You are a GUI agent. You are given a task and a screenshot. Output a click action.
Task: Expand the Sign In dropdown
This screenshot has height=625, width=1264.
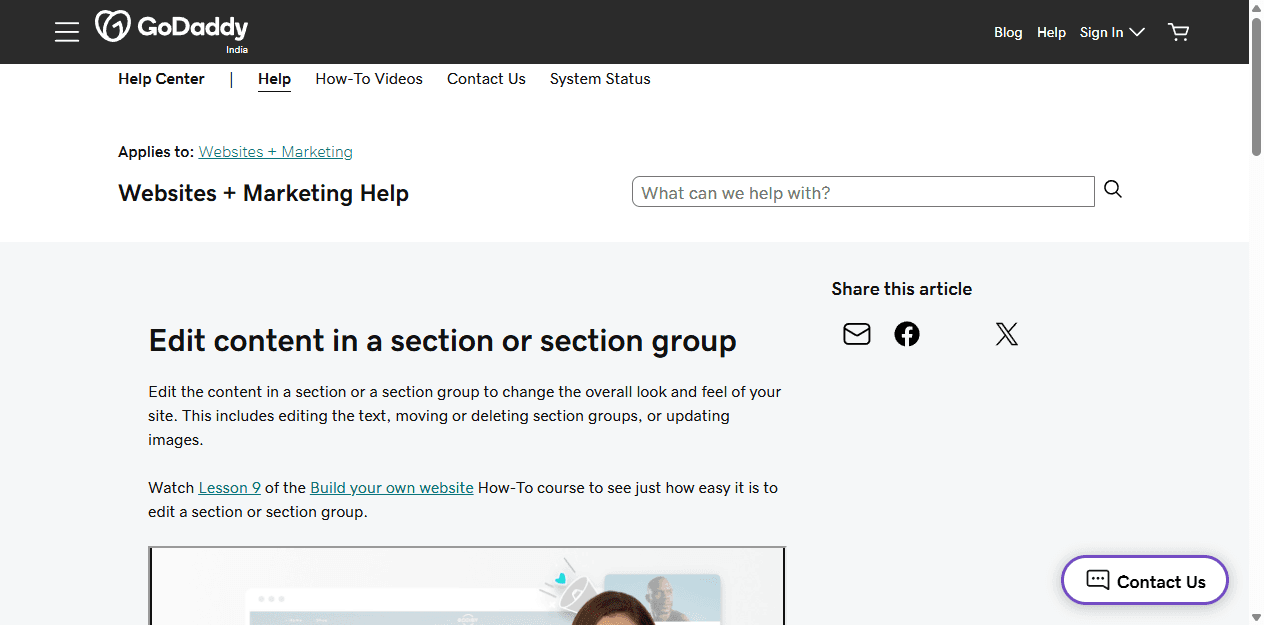click(x=1112, y=32)
